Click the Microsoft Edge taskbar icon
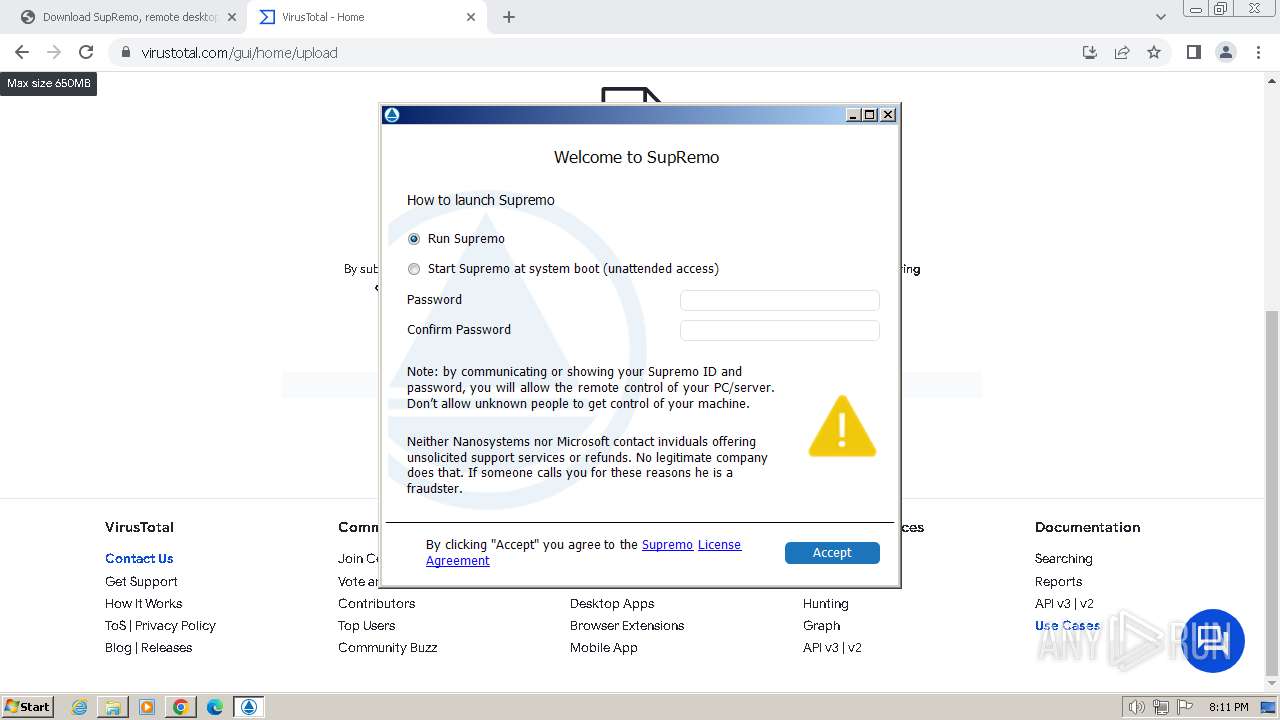 215,707
